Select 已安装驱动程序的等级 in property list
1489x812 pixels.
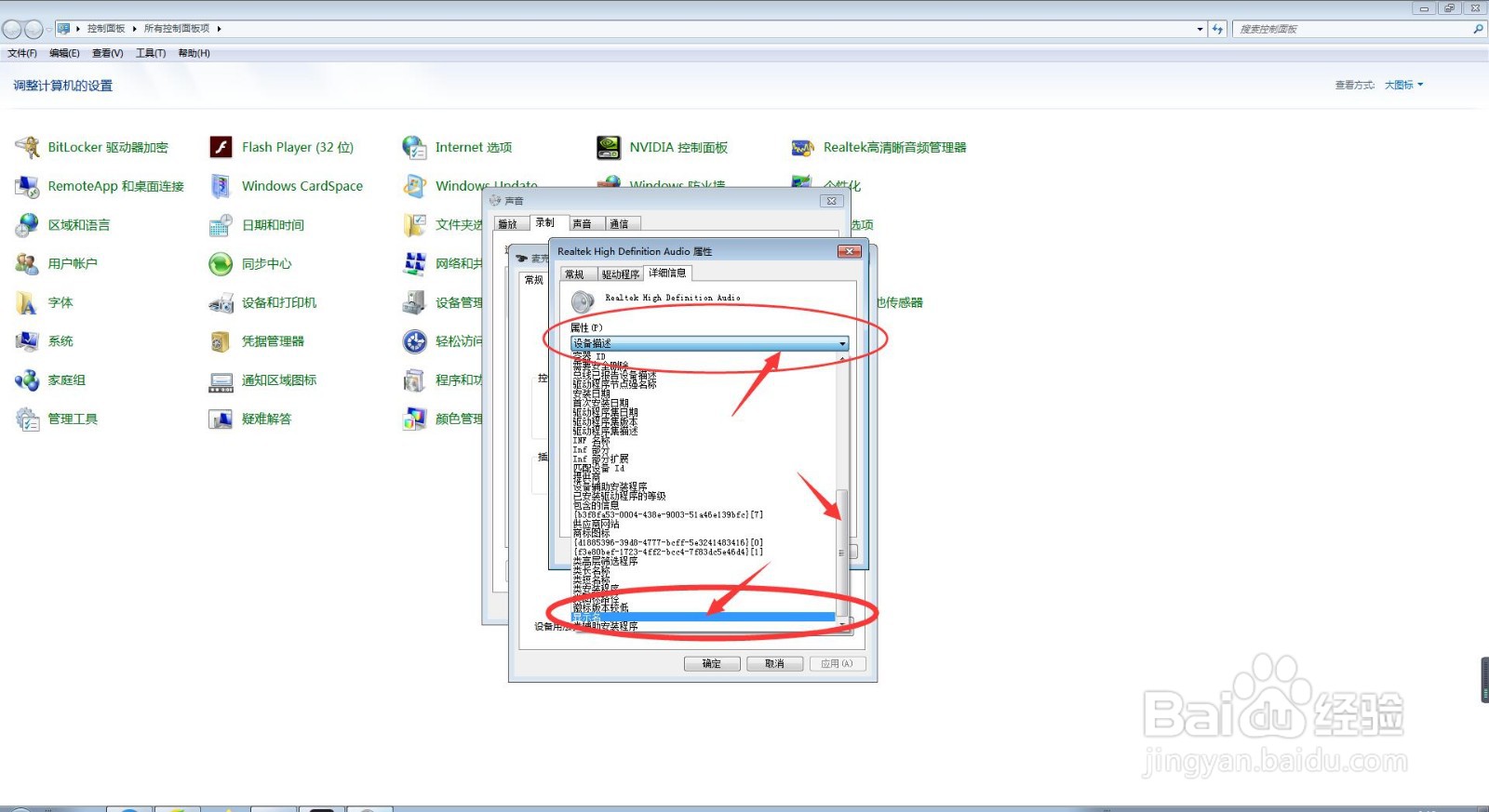pos(619,496)
